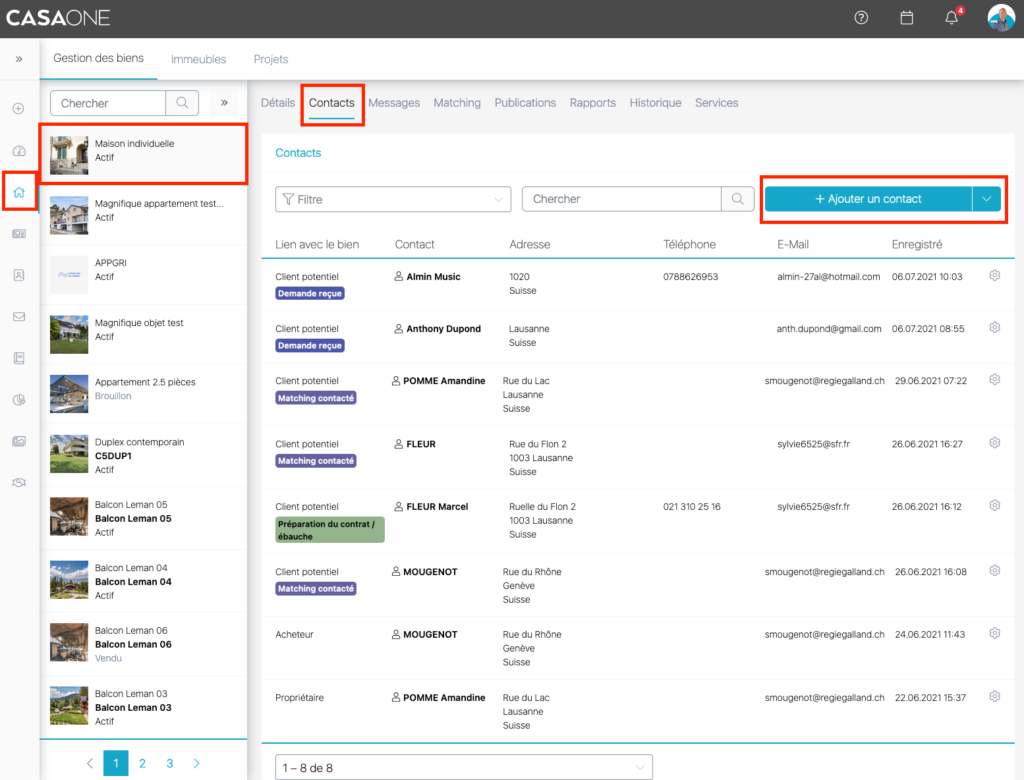Switch to the Matching tab

pos(457,103)
